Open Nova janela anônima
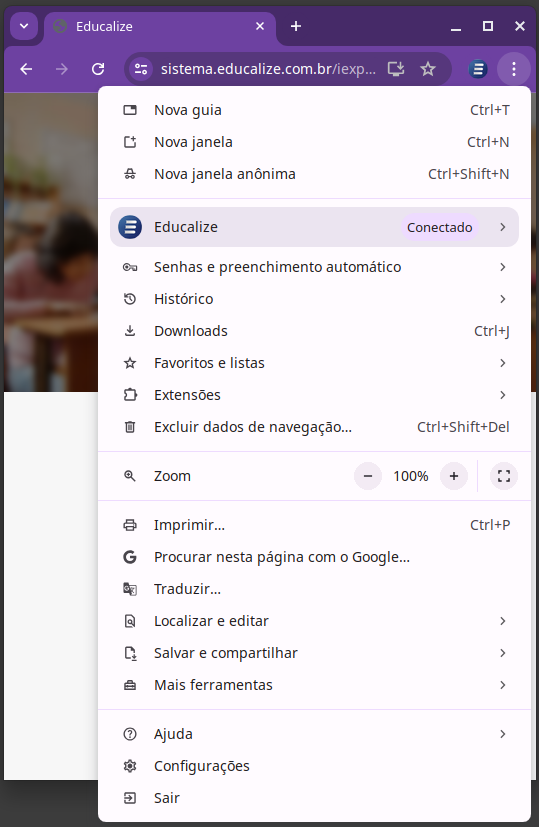539x827 pixels. (x=314, y=174)
